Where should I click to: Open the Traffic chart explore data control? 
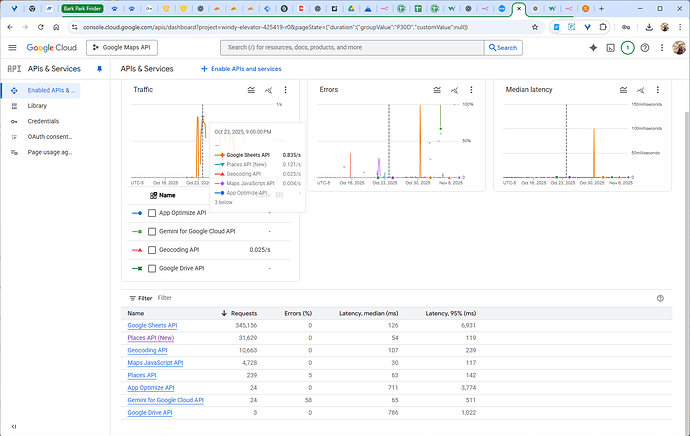tap(270, 90)
